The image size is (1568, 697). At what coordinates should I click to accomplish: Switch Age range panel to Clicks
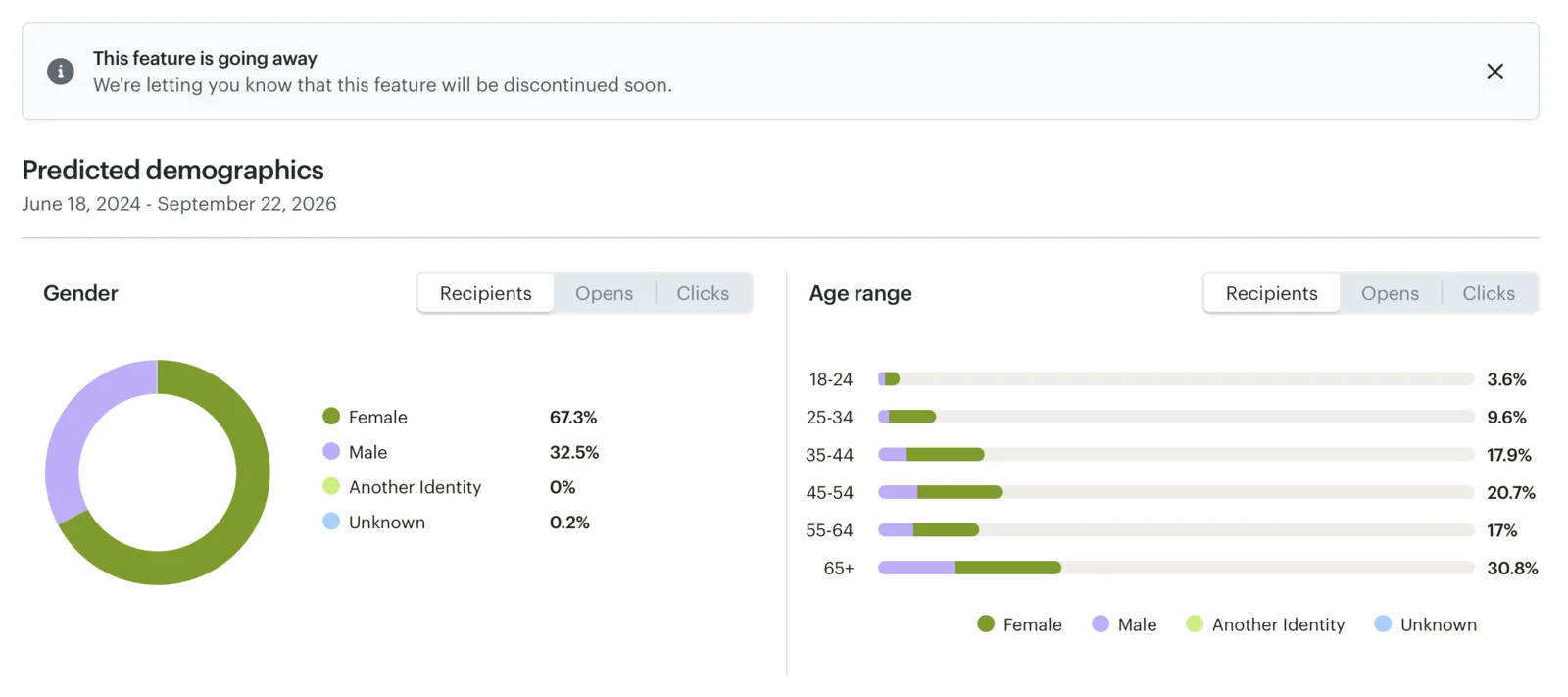coord(1489,293)
